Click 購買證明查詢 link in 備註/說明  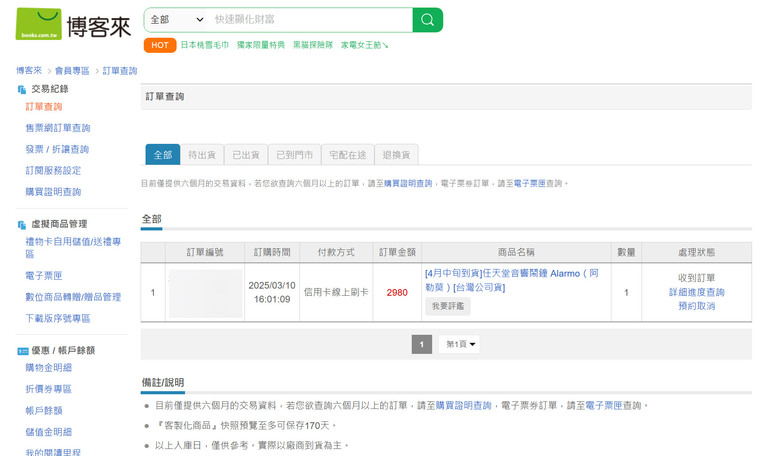(464, 406)
